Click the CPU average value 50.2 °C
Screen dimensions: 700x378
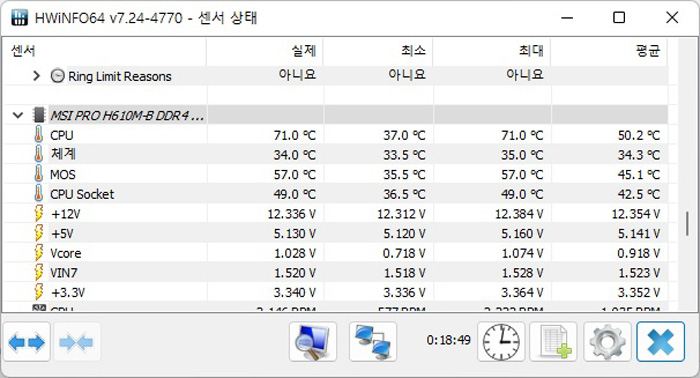[638, 135]
